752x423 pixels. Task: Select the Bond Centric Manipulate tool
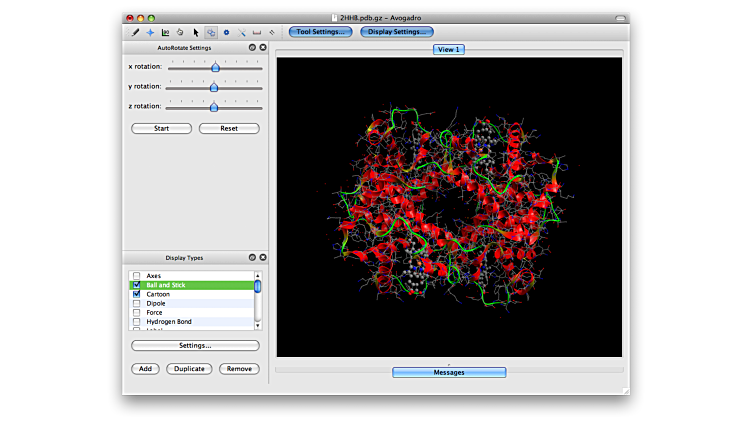165,32
